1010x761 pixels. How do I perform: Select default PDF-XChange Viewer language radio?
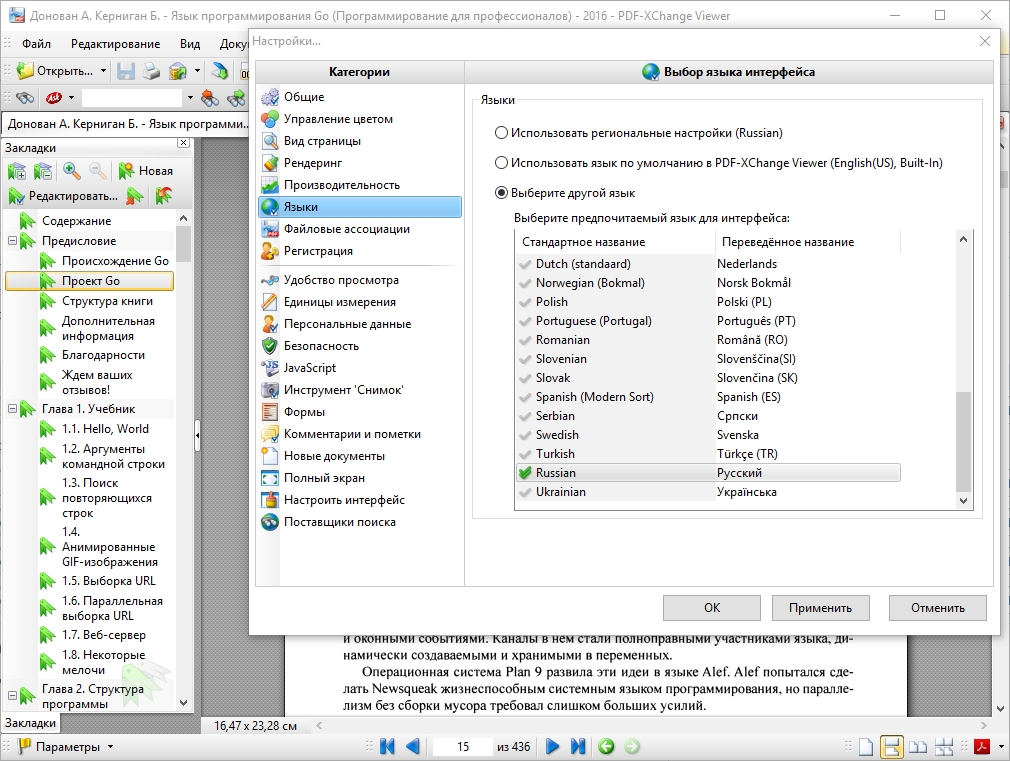(501, 163)
